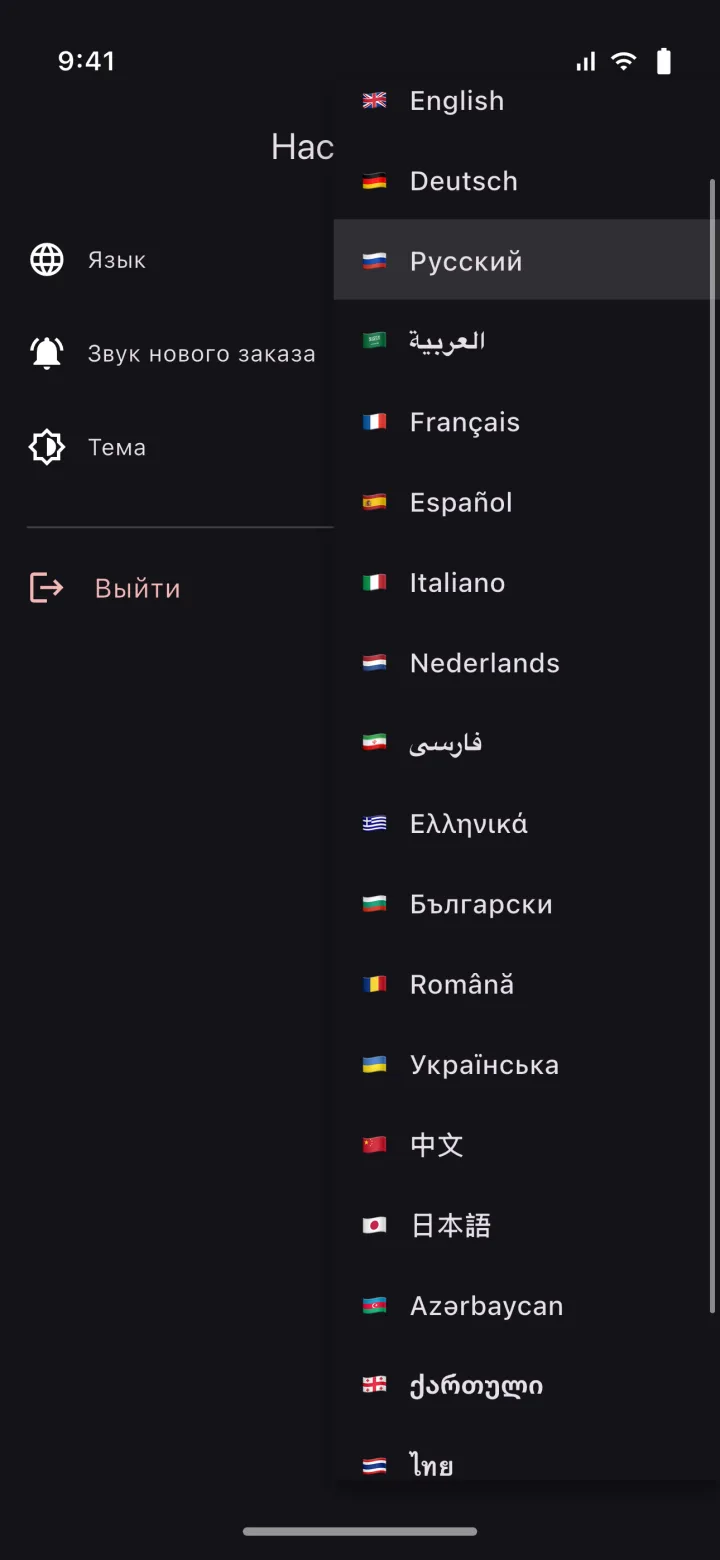Select the Italiano language option
The width and height of the screenshot is (720, 1560).
pos(526,582)
